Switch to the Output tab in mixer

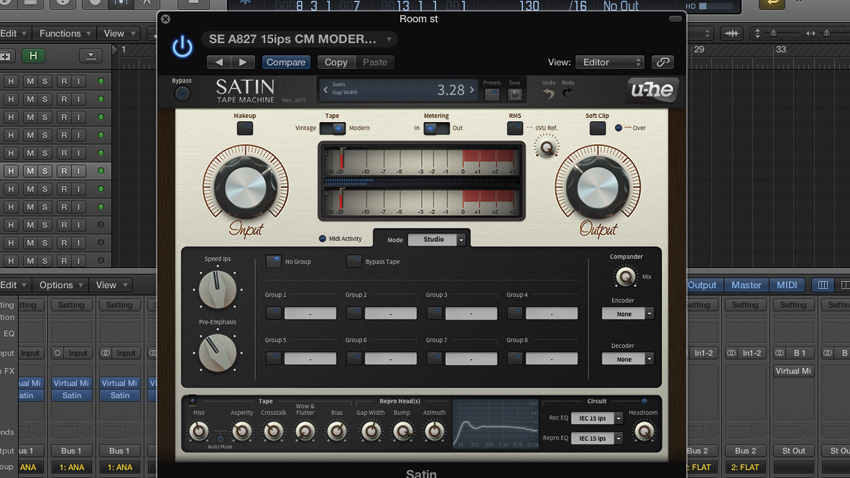coord(702,285)
